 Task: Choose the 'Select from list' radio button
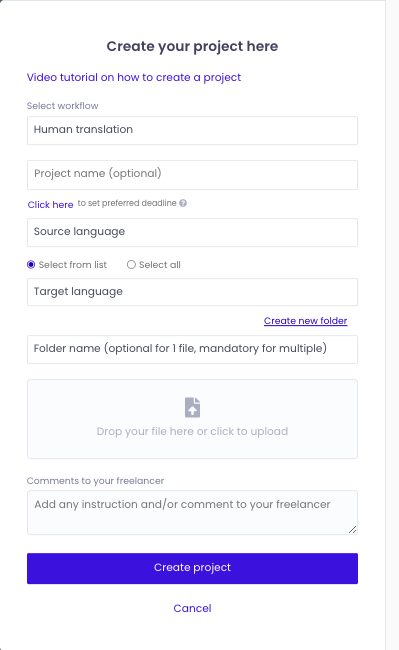tap(31, 264)
